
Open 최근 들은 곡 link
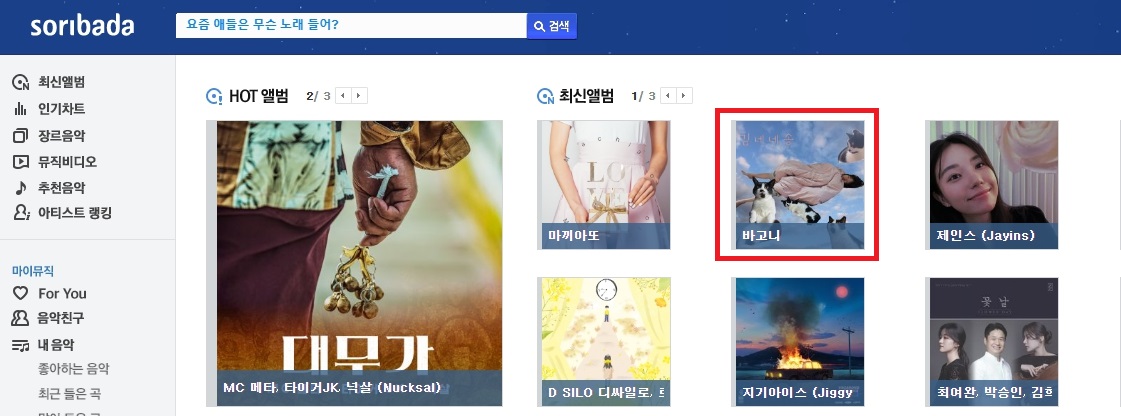69,394
